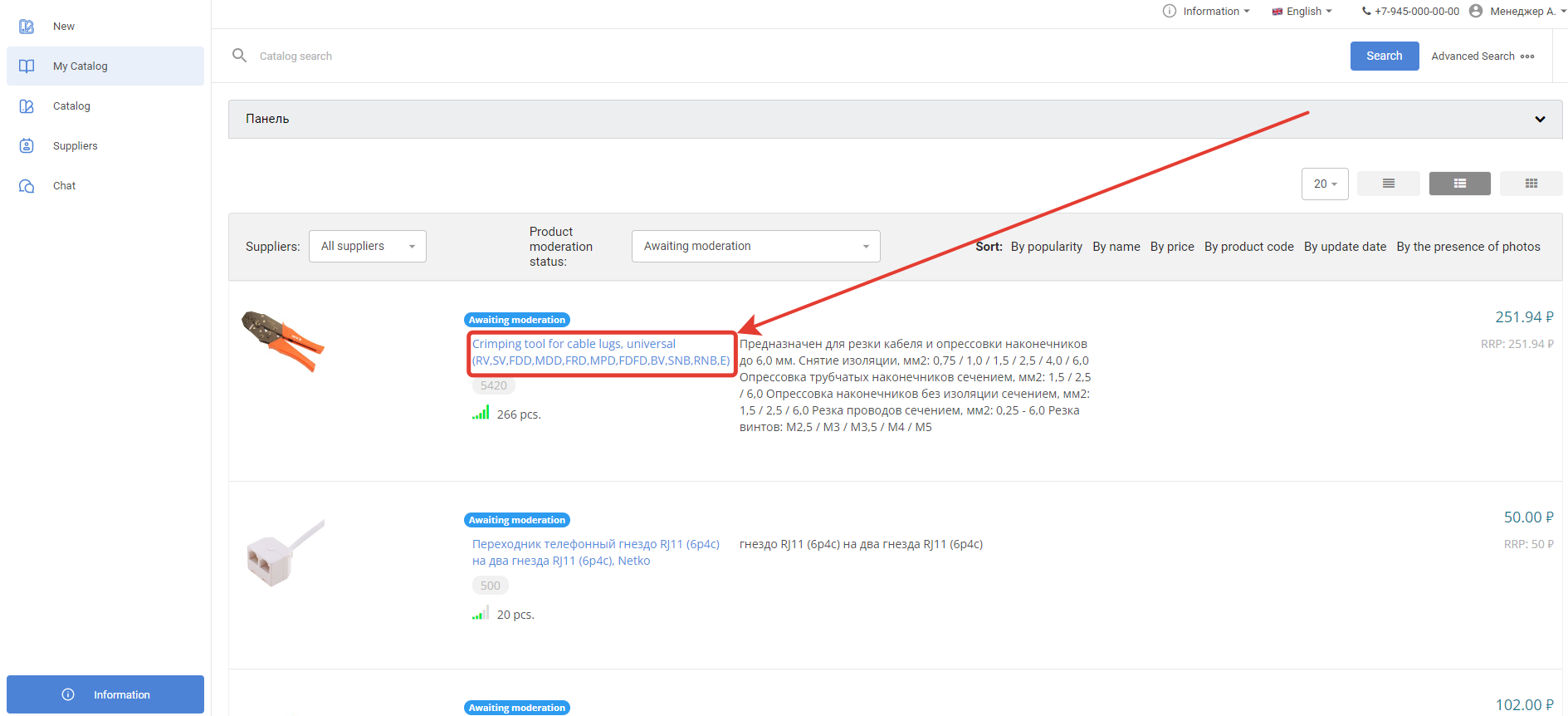Screen dimensions: 1568x716
Task: Click the UK flag language icon
Action: tap(1277, 12)
